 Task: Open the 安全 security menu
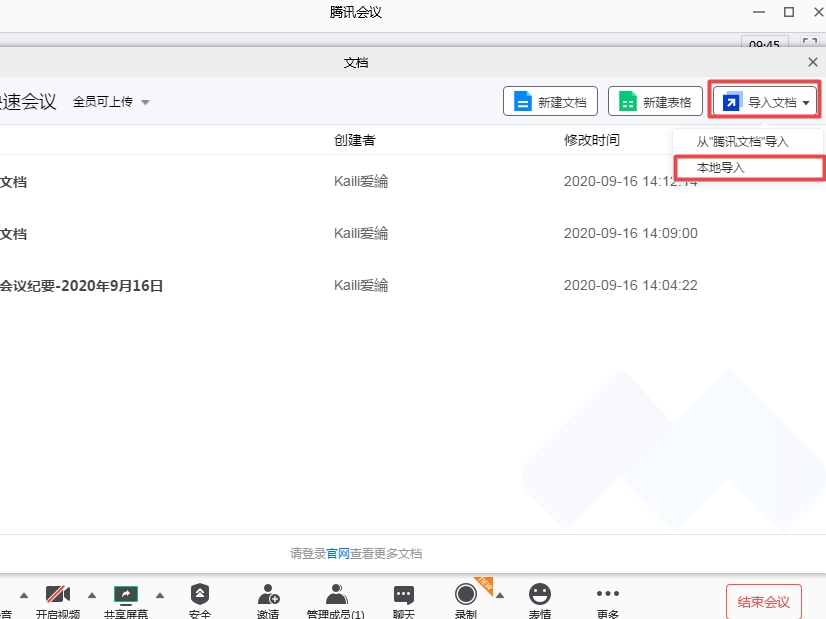(x=200, y=600)
